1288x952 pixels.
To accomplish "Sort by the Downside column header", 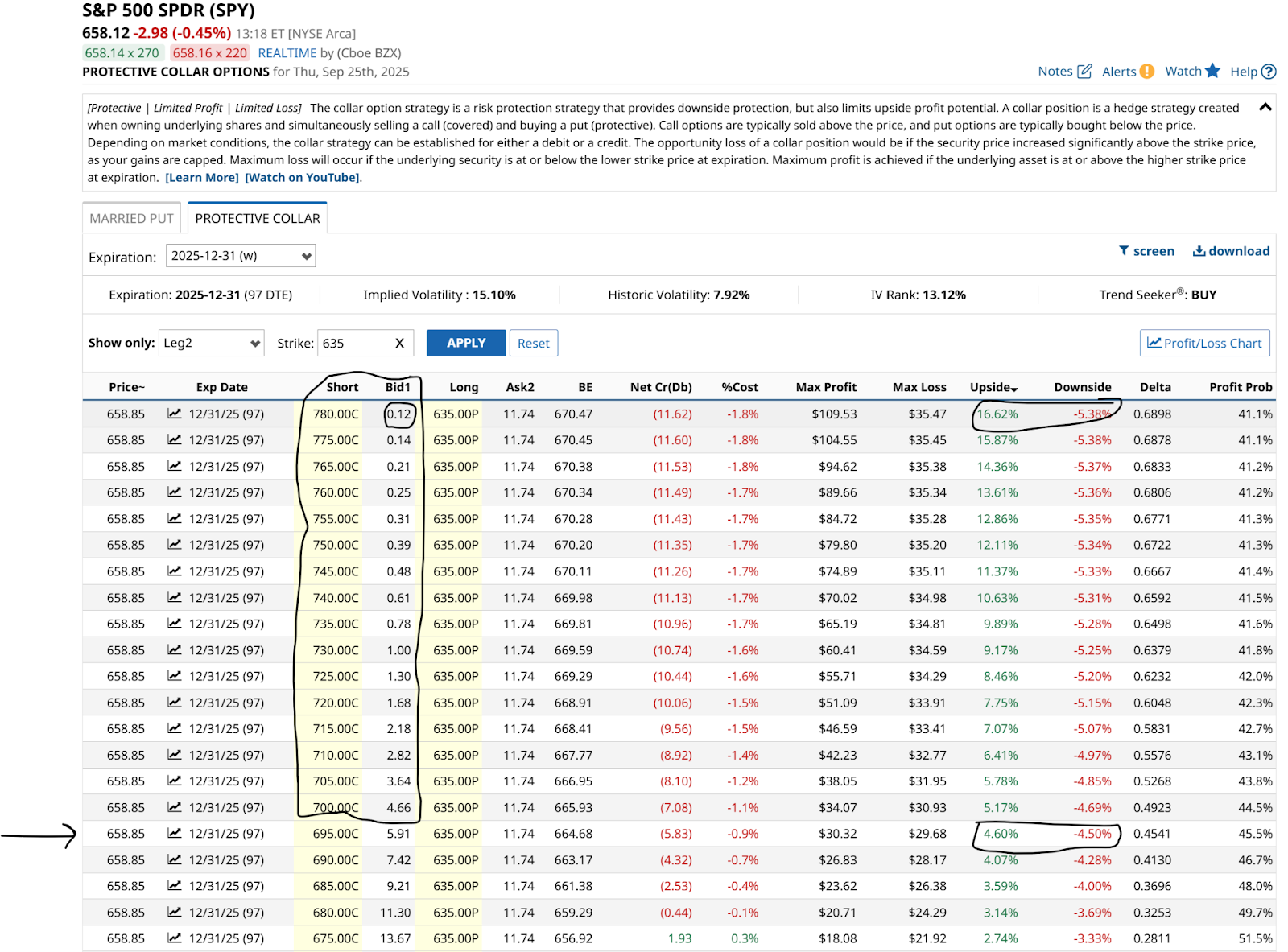I will tap(1083, 387).
